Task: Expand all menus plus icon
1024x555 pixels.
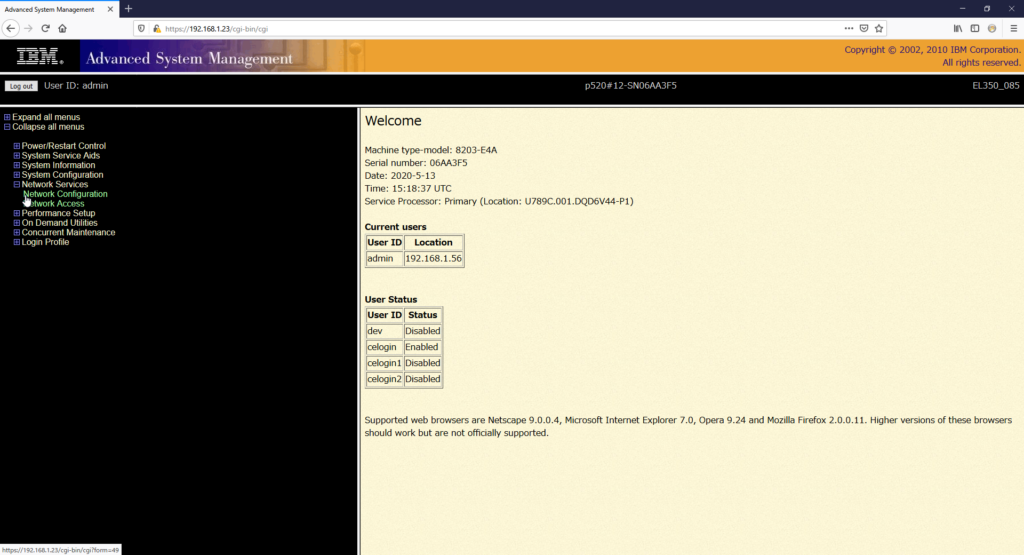Action: pyautogui.click(x=7, y=118)
